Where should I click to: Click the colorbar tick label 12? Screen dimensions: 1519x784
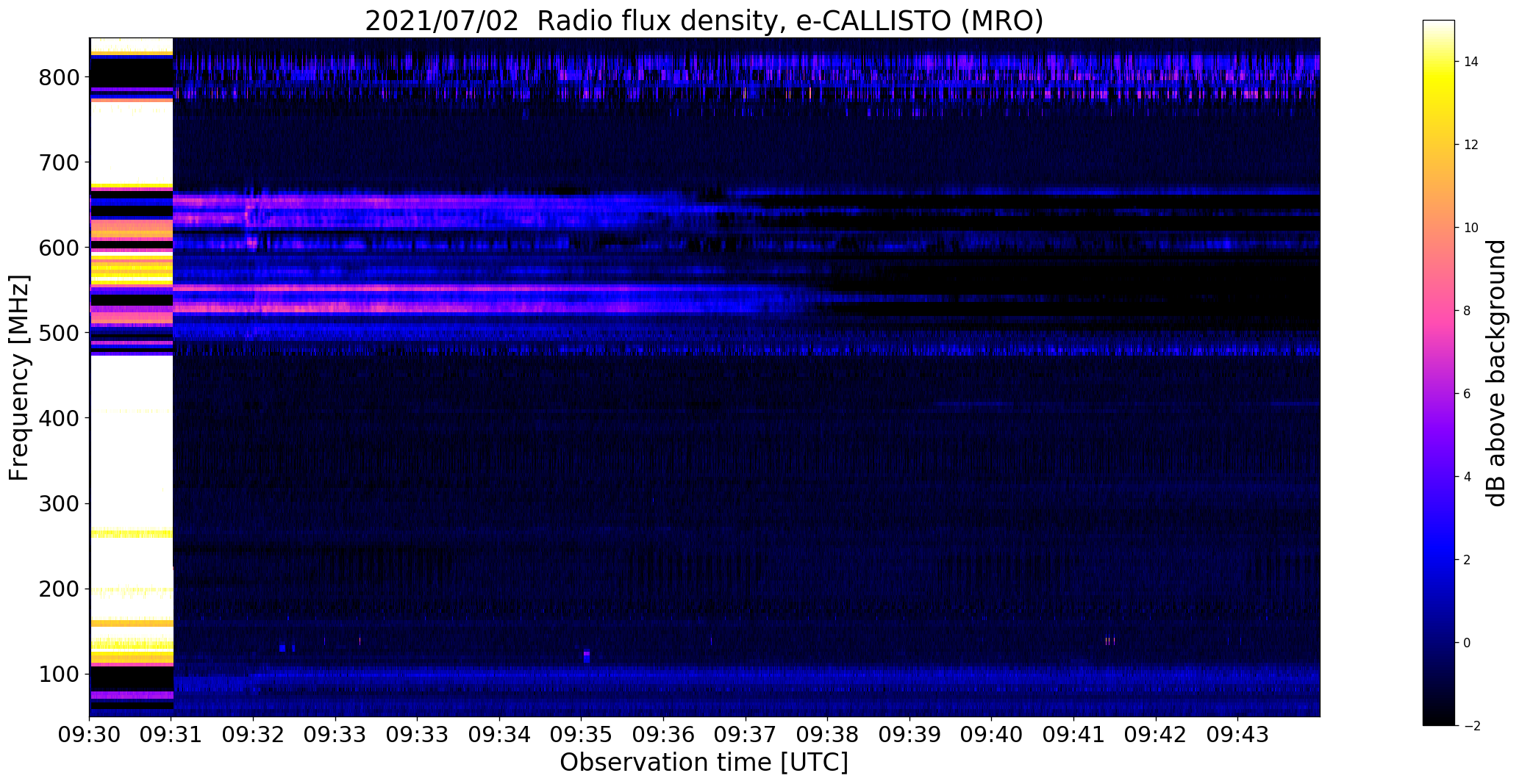[1471, 145]
